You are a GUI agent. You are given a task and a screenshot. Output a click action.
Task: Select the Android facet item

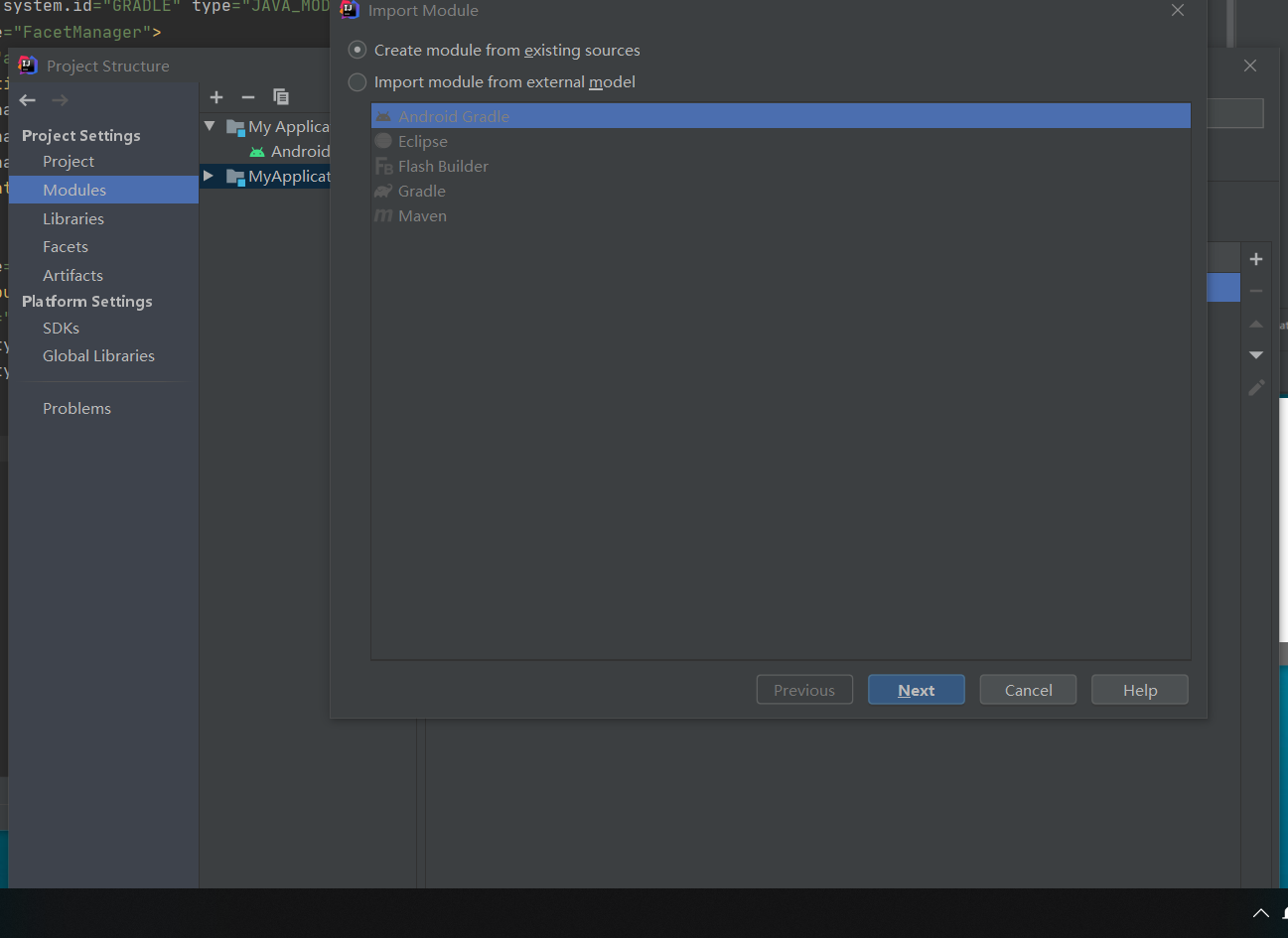coord(300,151)
